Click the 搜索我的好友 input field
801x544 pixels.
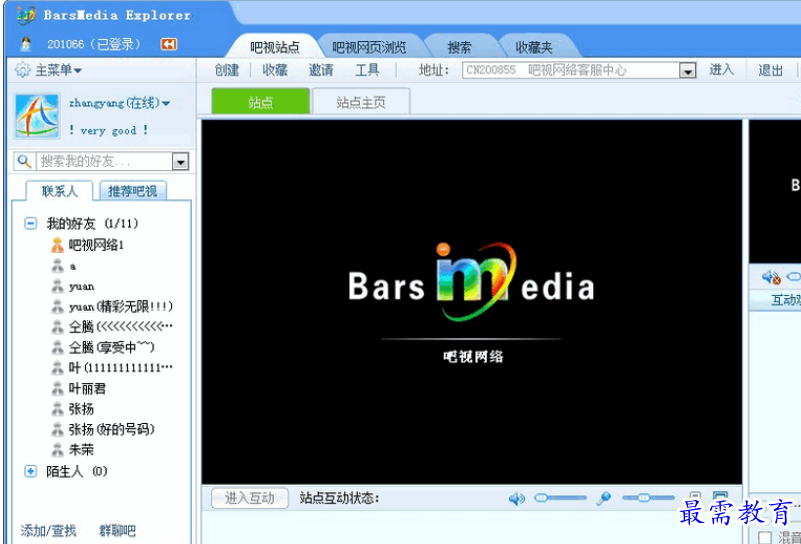(104, 161)
